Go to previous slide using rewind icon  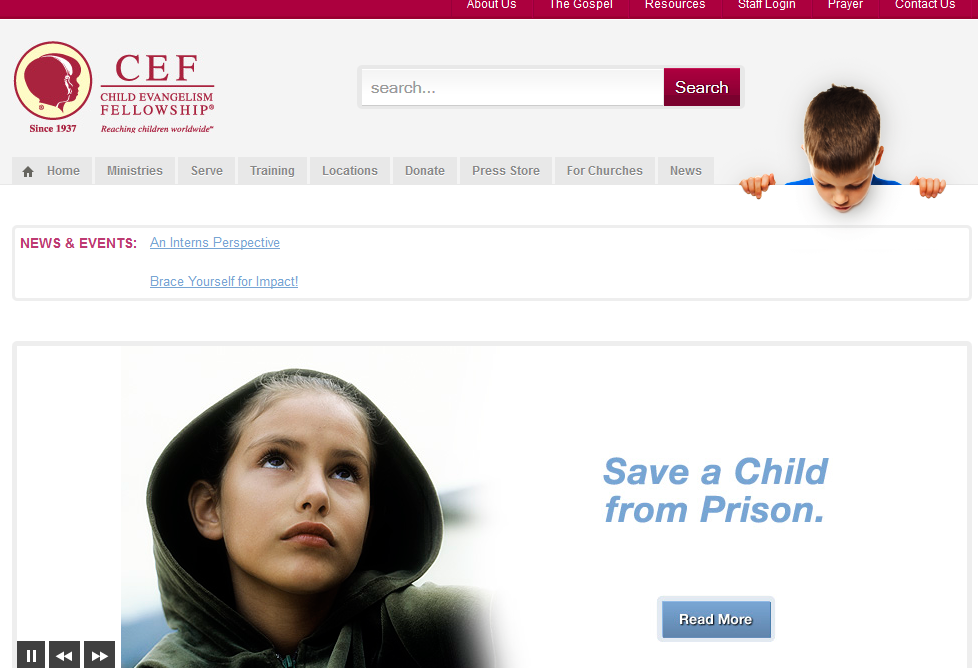click(x=64, y=655)
